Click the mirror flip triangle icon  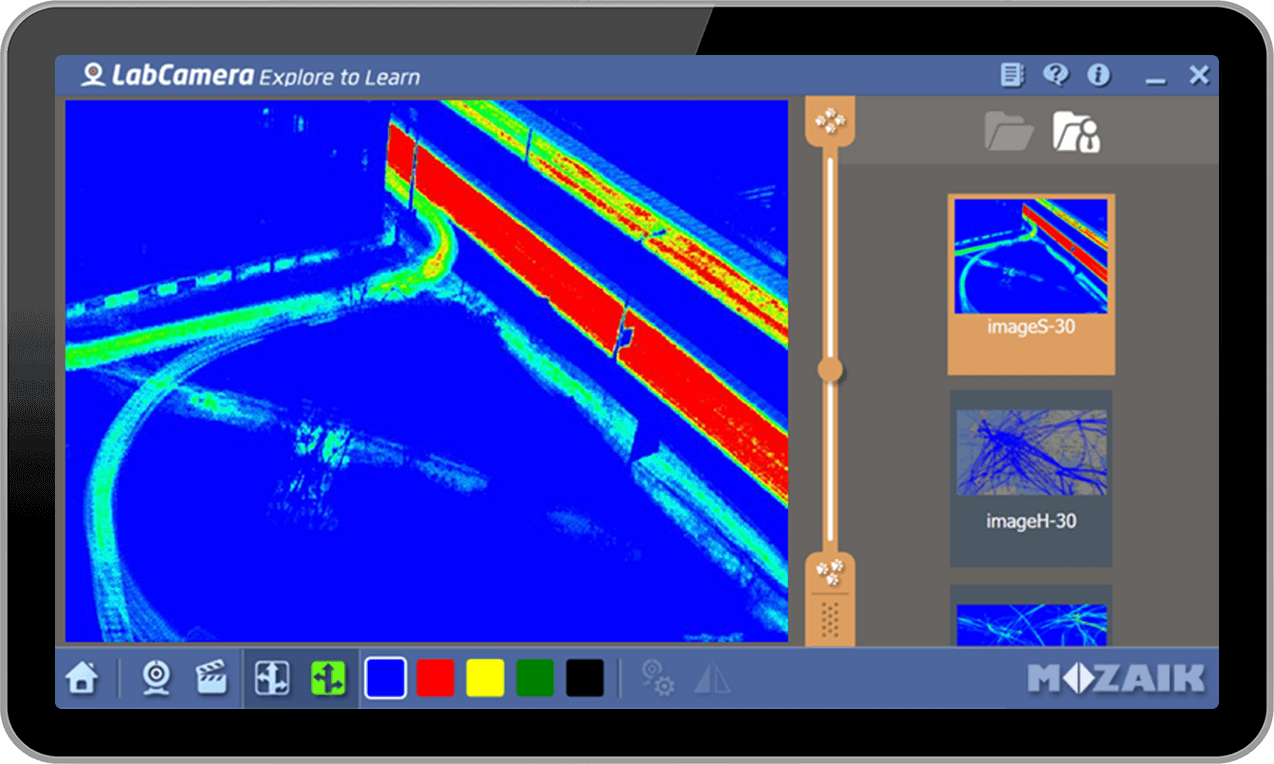click(x=712, y=679)
